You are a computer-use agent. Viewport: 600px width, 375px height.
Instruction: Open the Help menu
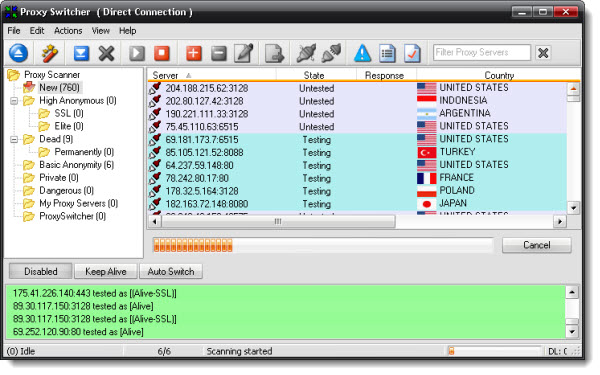point(127,31)
